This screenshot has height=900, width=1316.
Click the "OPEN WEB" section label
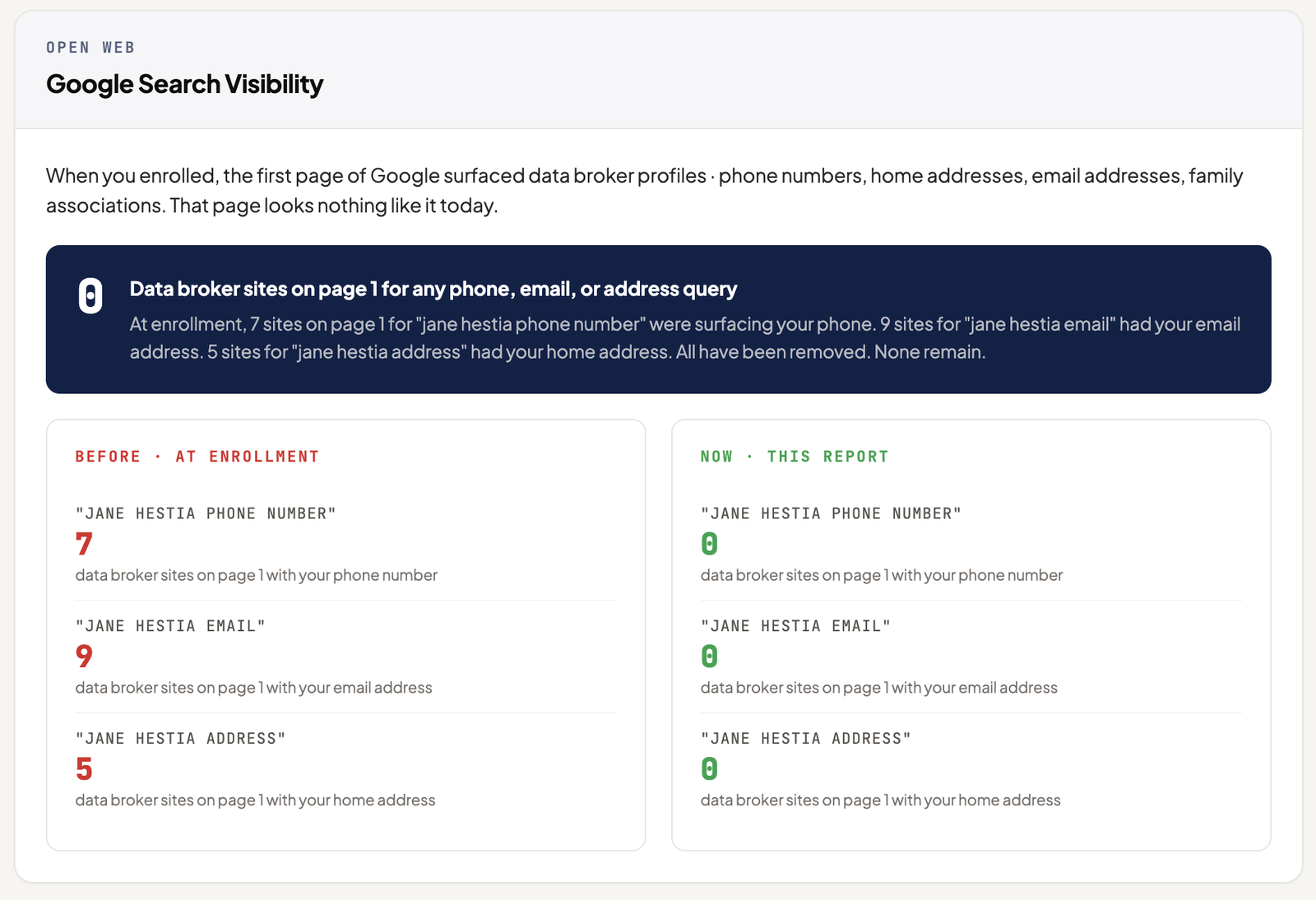tap(90, 48)
